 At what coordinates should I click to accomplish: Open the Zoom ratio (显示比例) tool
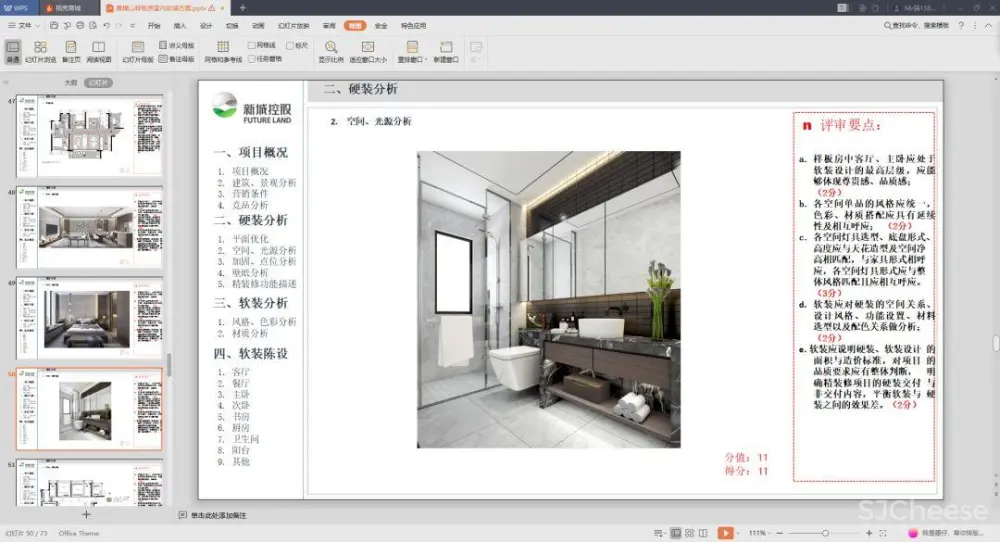point(331,51)
